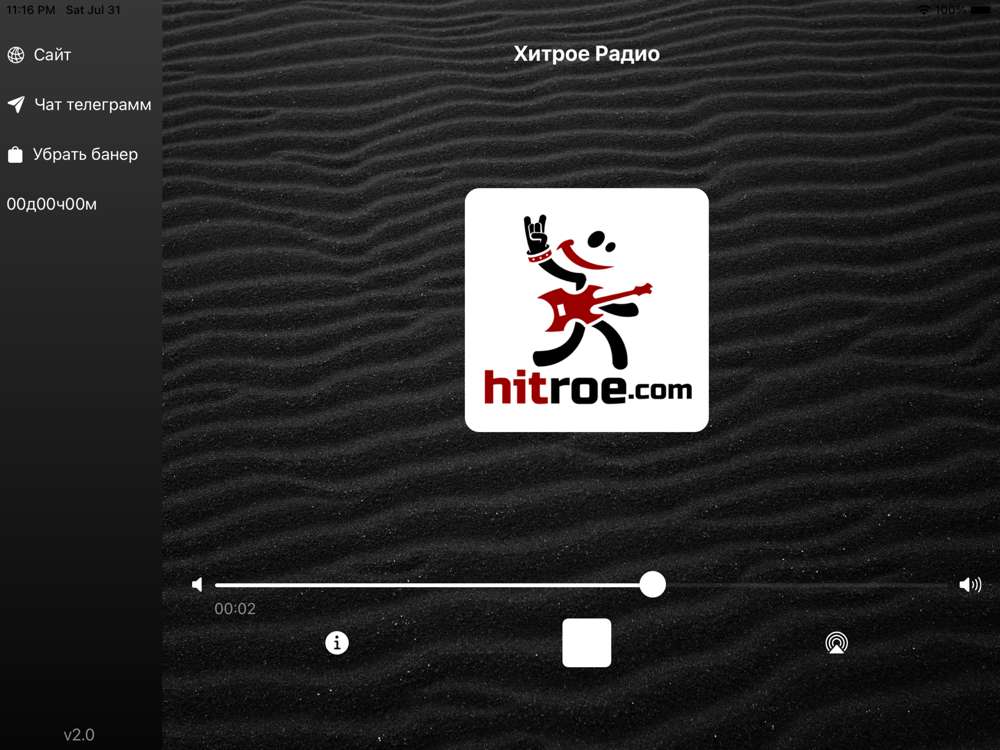Mute using the low volume speaker icon
1000x750 pixels.
point(198,585)
